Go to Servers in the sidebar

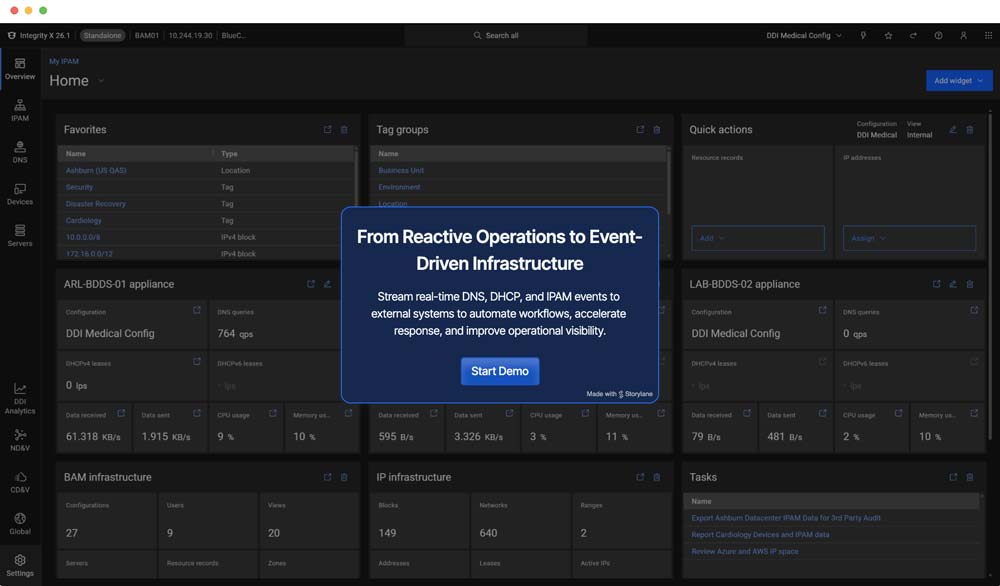pos(20,235)
